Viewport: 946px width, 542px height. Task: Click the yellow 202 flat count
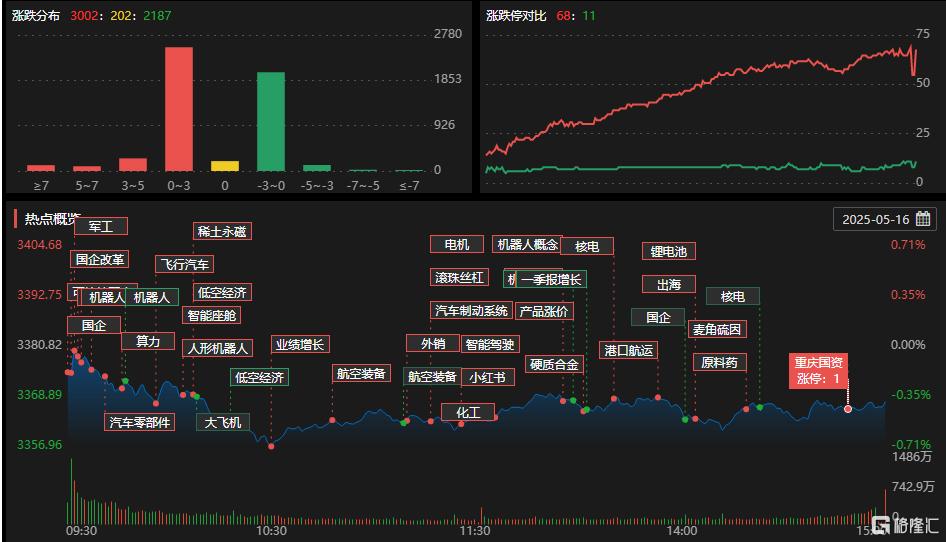[x=121, y=16]
